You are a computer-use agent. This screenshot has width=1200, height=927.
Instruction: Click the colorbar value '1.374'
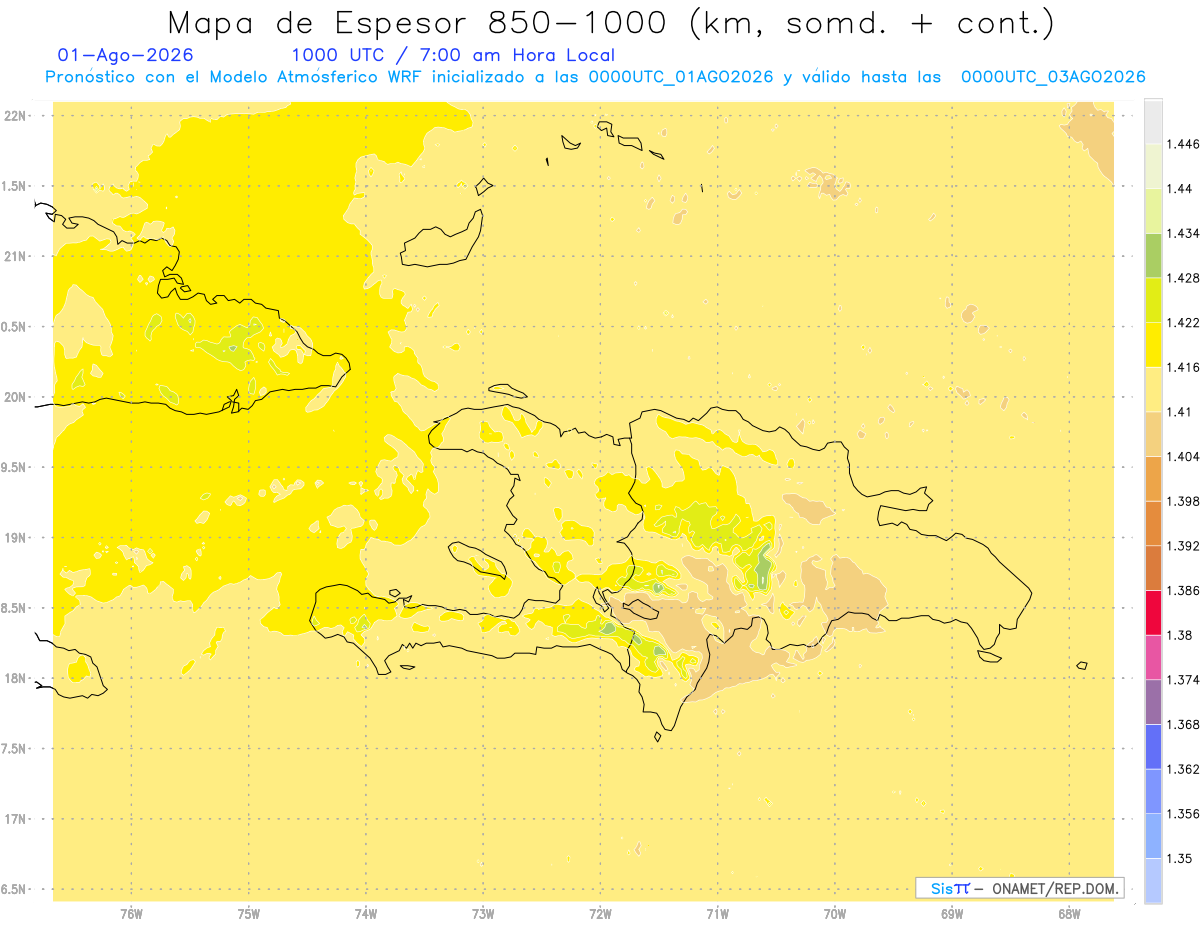coord(1183,680)
